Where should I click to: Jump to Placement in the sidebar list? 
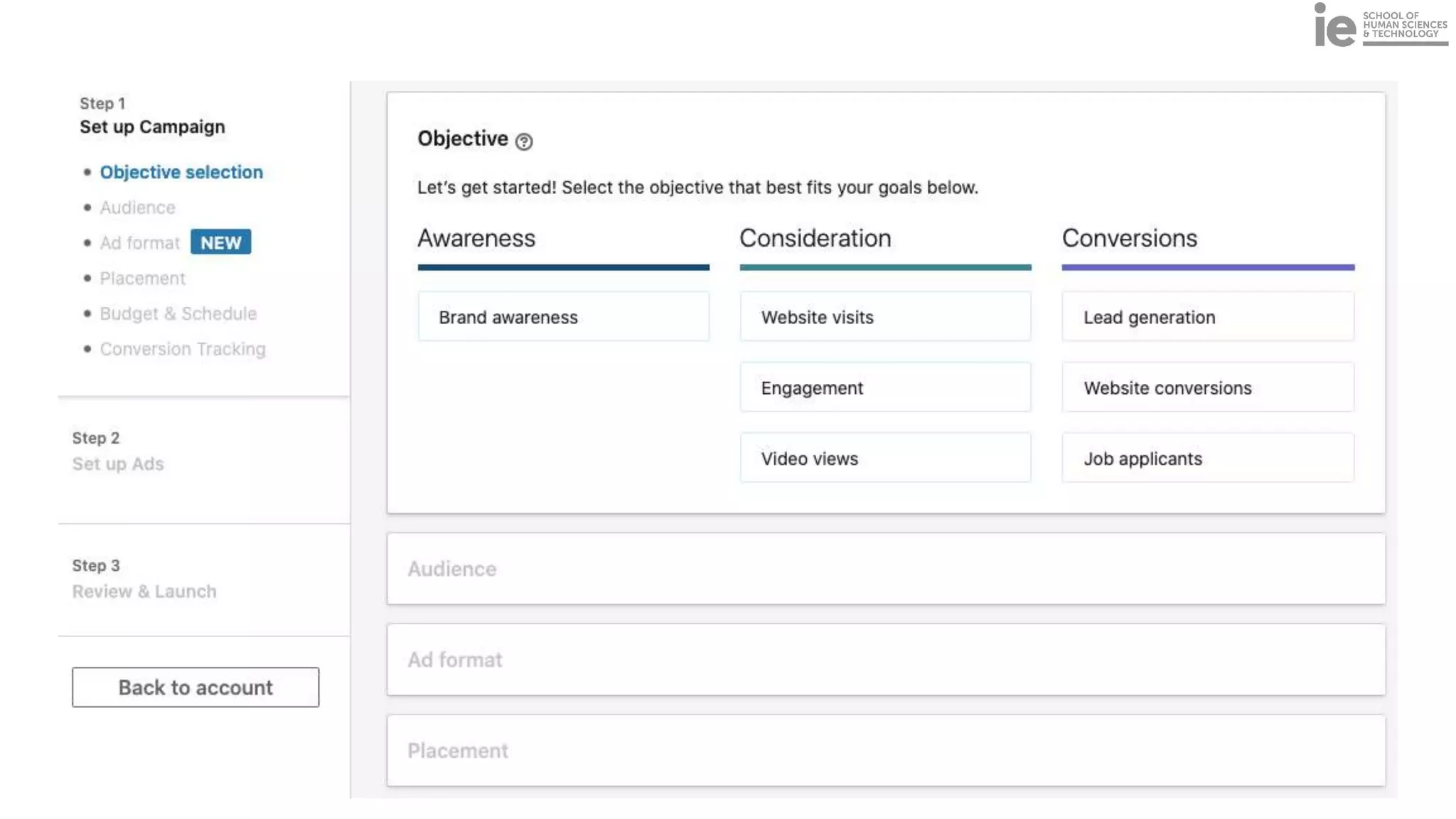(142, 279)
